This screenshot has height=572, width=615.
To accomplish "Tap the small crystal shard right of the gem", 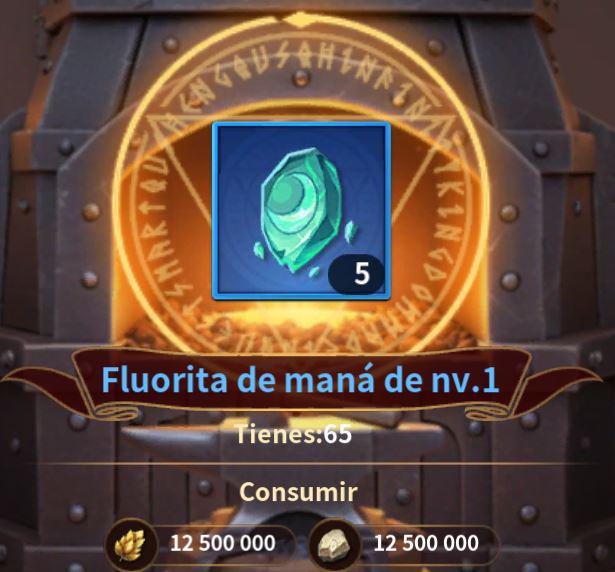I will pyautogui.click(x=349, y=232).
